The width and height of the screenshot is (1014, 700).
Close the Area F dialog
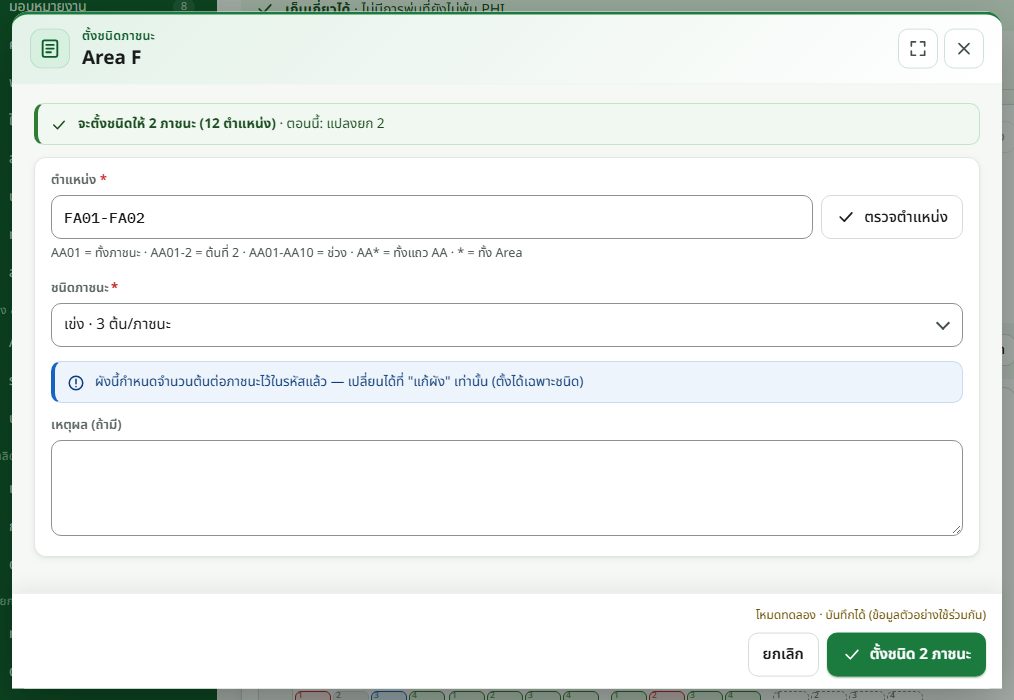click(x=964, y=49)
